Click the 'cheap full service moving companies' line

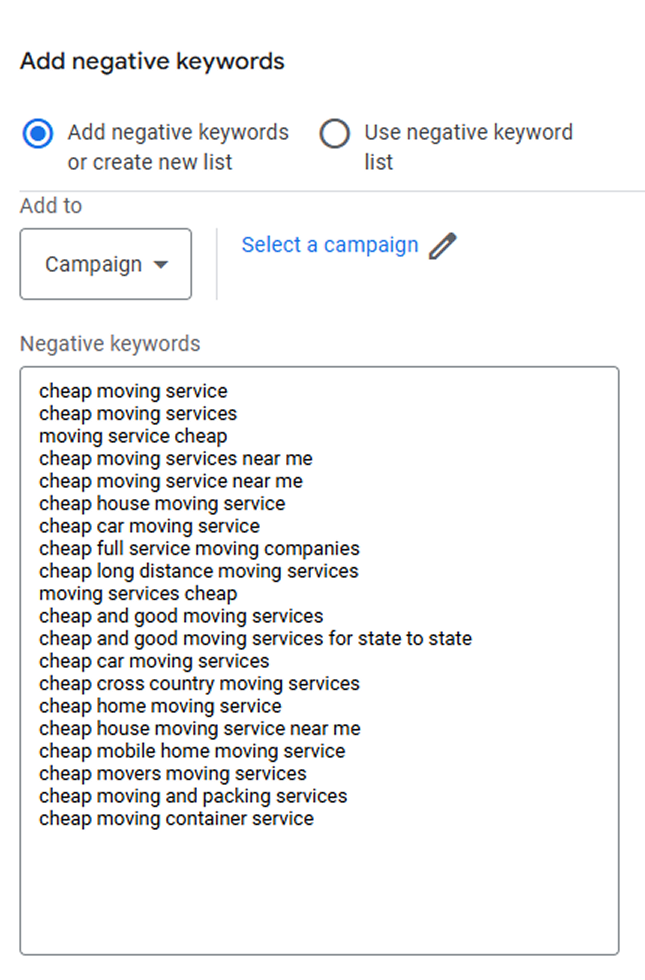tap(199, 548)
